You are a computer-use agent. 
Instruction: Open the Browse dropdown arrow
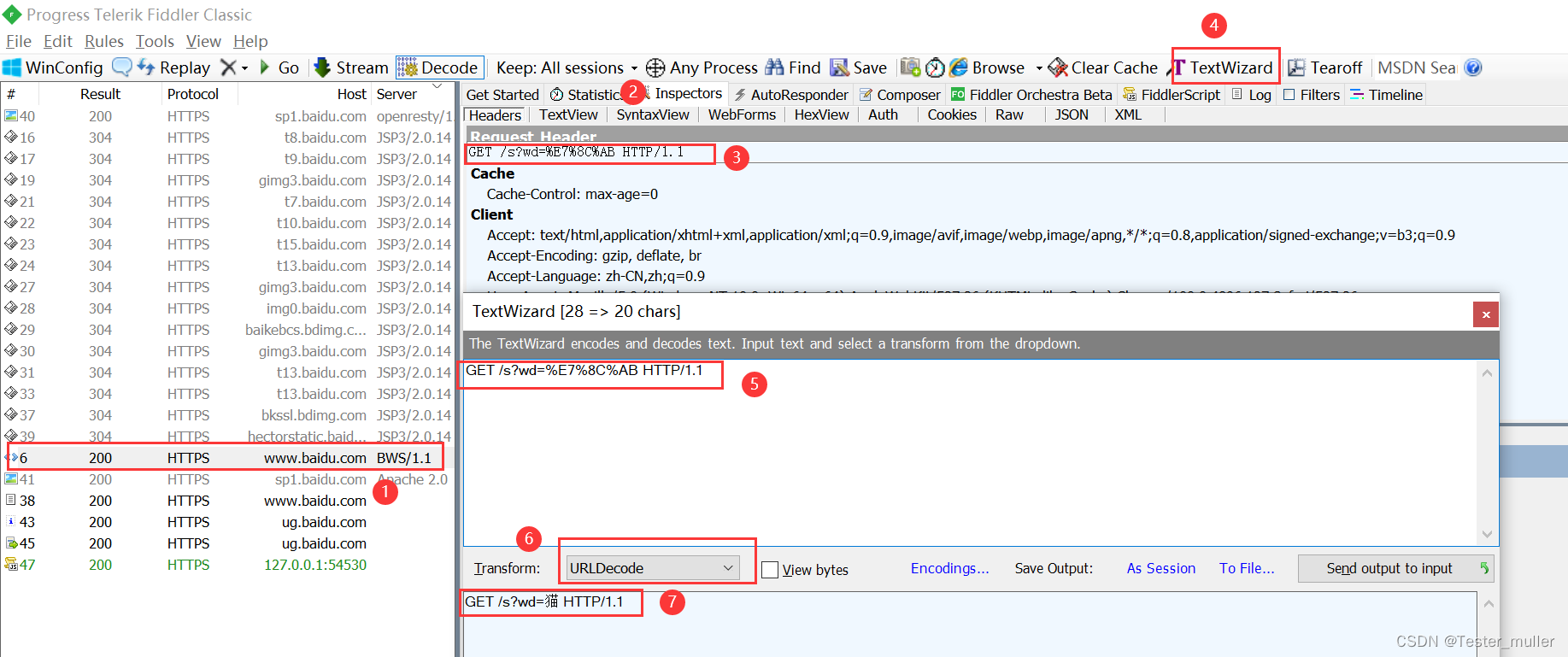click(x=1039, y=68)
